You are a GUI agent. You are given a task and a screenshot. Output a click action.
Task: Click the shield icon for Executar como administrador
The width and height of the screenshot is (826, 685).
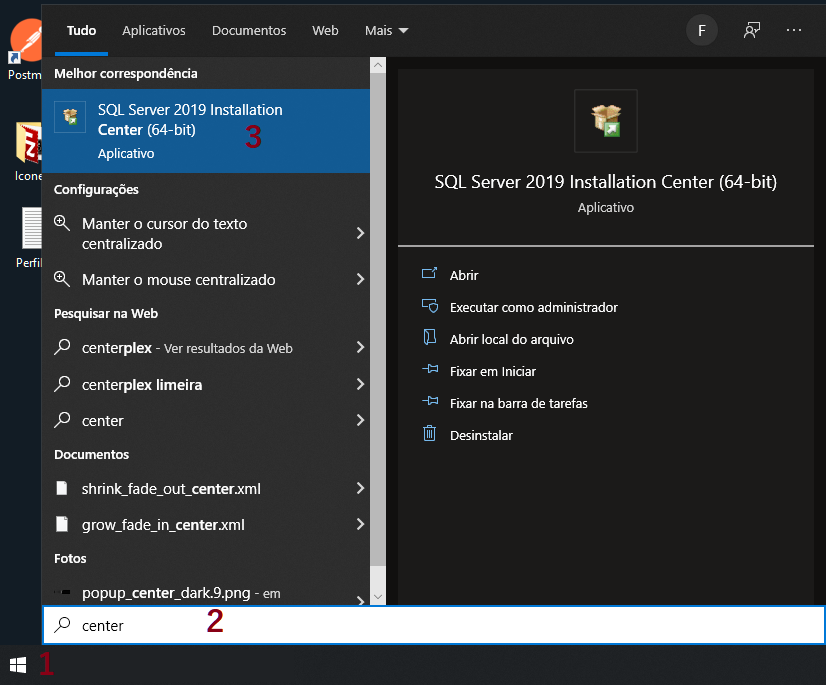click(430, 306)
